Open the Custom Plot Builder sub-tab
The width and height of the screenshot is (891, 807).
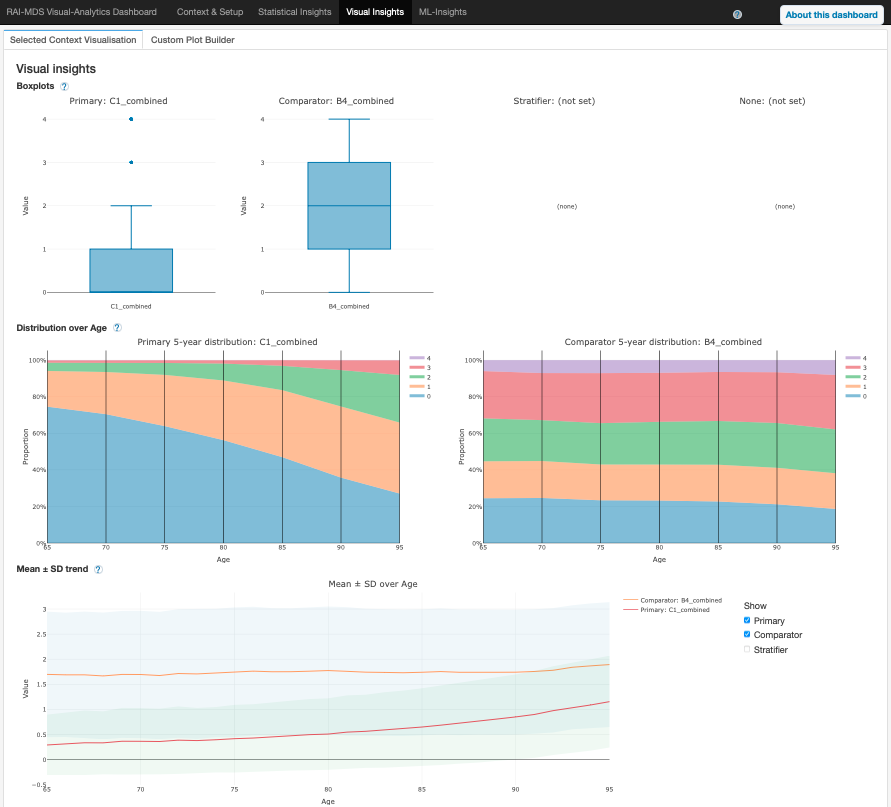click(193, 40)
